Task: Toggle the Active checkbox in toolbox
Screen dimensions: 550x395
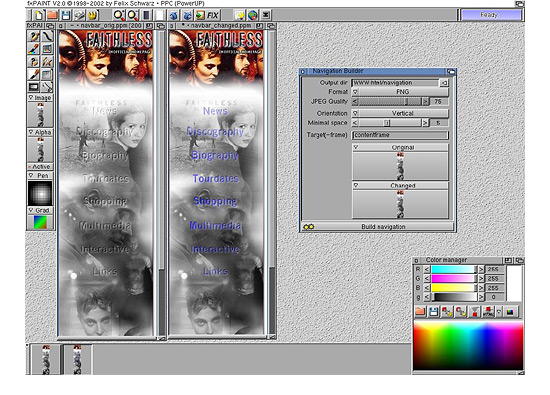Action: point(40,167)
